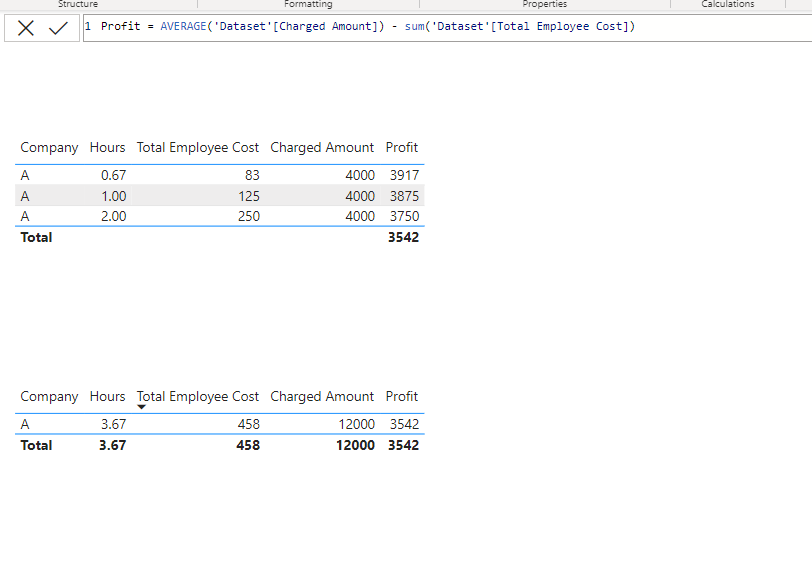Image resolution: width=812 pixels, height=567 pixels.
Task: Select the Profit cell showing 3875
Action: coord(404,196)
